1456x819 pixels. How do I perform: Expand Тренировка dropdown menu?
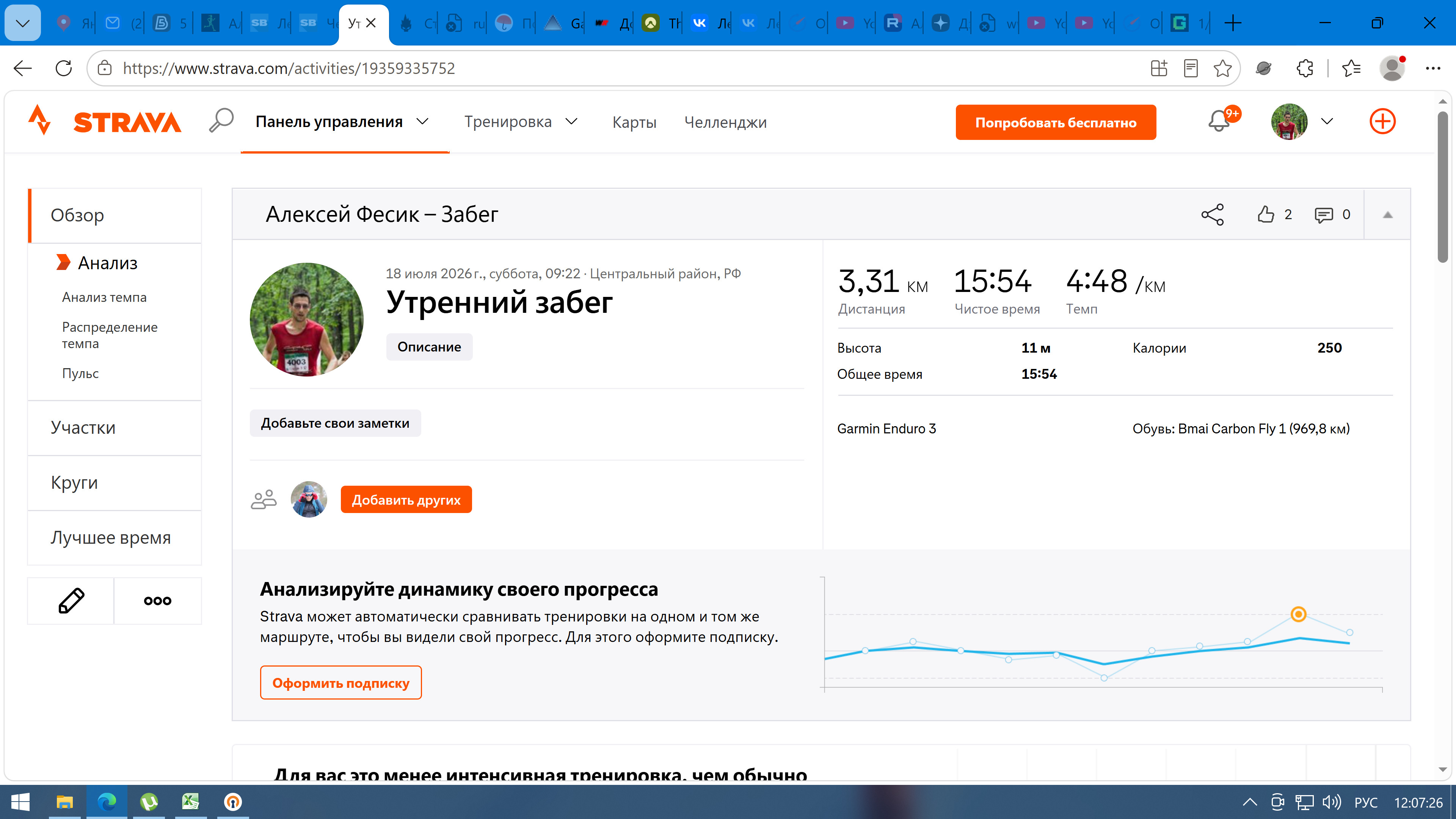[571, 121]
